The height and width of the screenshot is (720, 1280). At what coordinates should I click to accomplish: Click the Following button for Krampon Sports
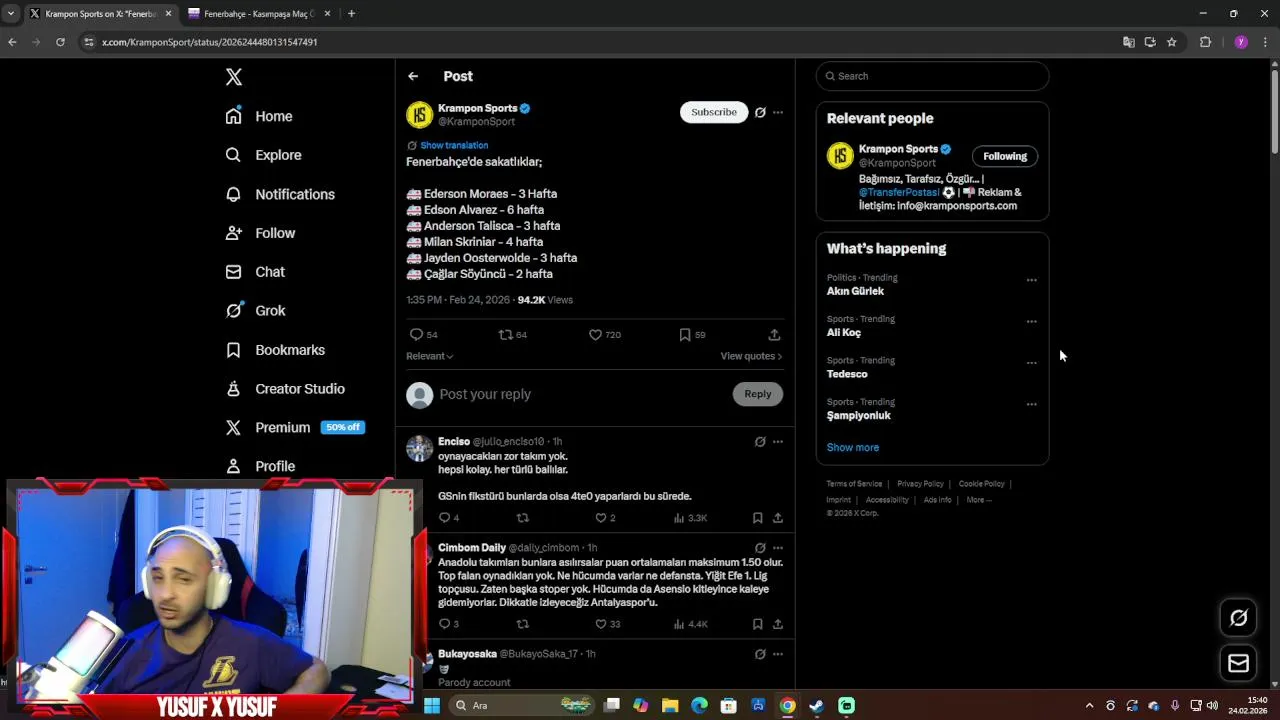pyautogui.click(x=1005, y=156)
